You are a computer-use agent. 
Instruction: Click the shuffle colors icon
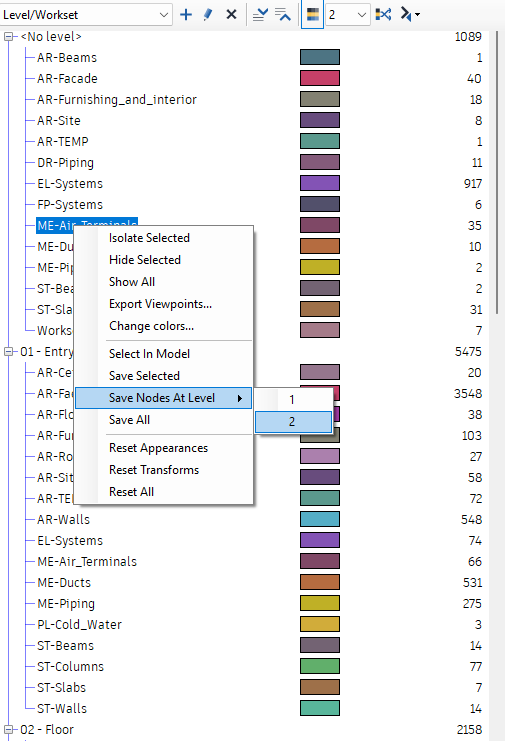click(383, 15)
